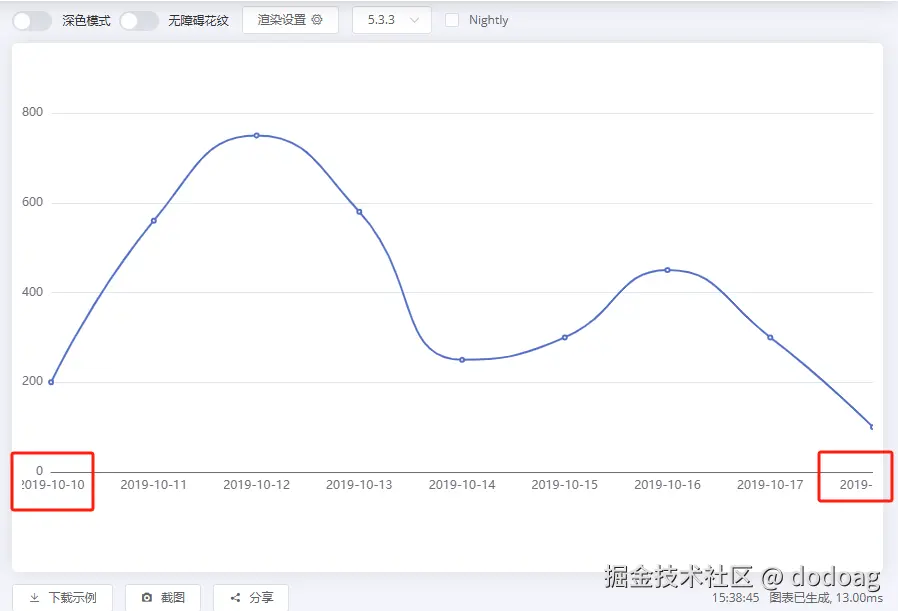
Task: Click the 分享 button
Action: [251, 597]
